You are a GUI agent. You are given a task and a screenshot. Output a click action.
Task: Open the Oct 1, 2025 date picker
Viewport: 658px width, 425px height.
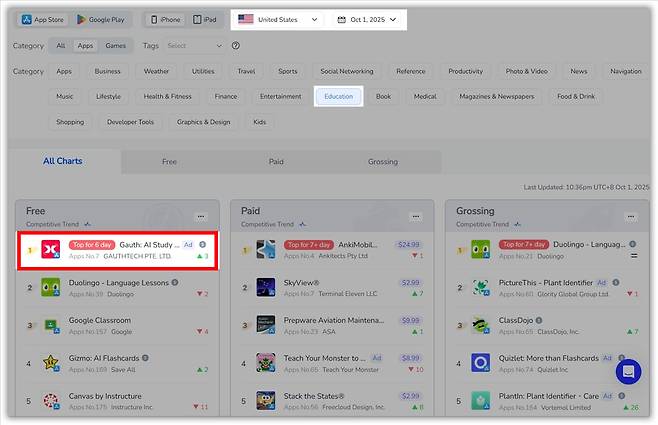[x=367, y=20]
